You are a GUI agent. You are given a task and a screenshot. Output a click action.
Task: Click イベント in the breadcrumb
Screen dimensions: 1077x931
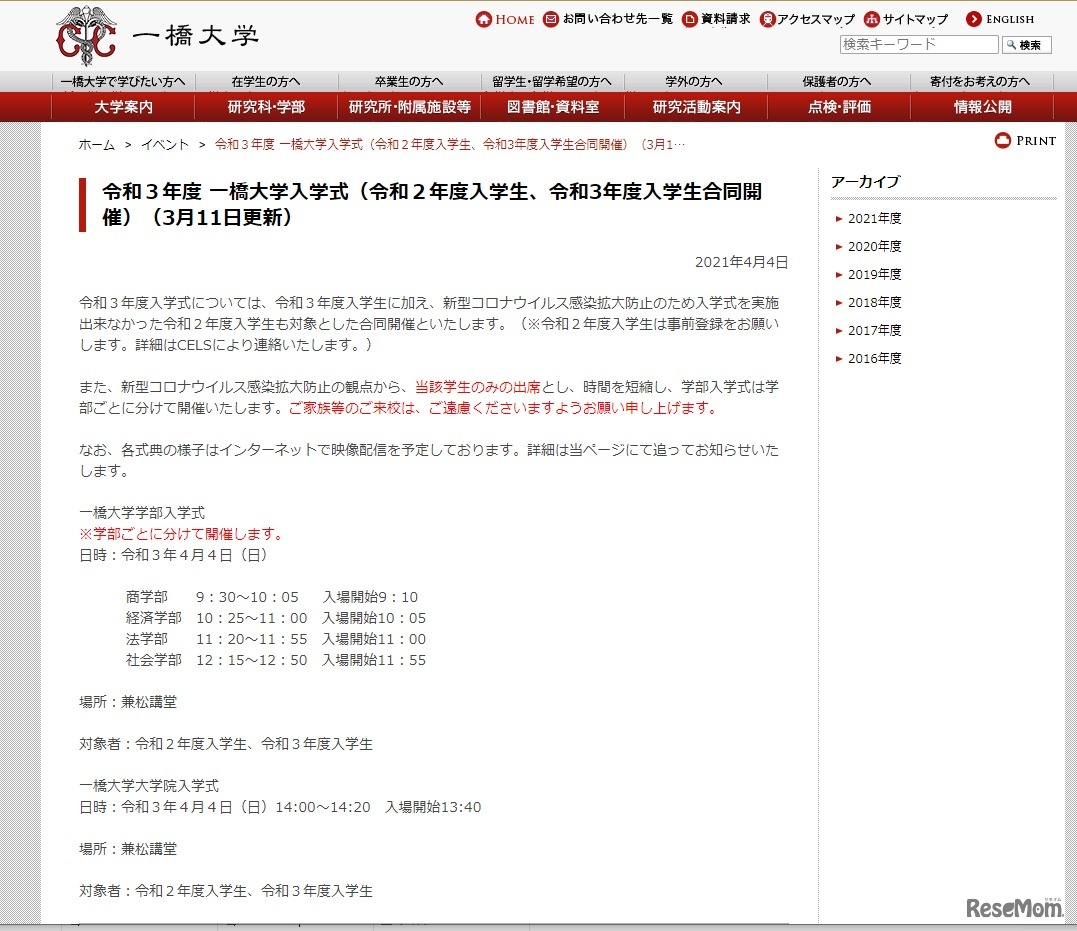click(165, 145)
